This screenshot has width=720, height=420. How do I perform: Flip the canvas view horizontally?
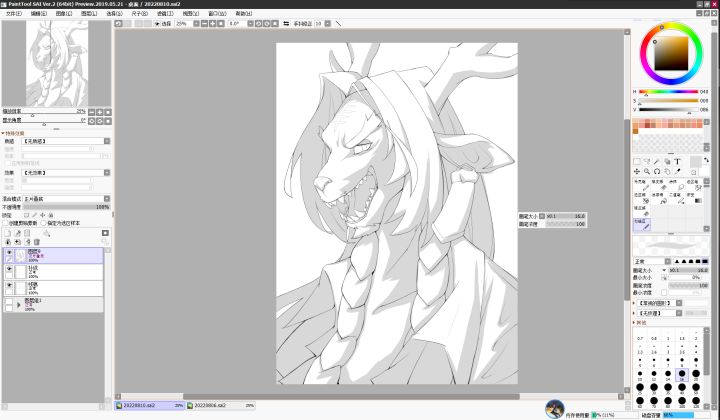(x=286, y=23)
